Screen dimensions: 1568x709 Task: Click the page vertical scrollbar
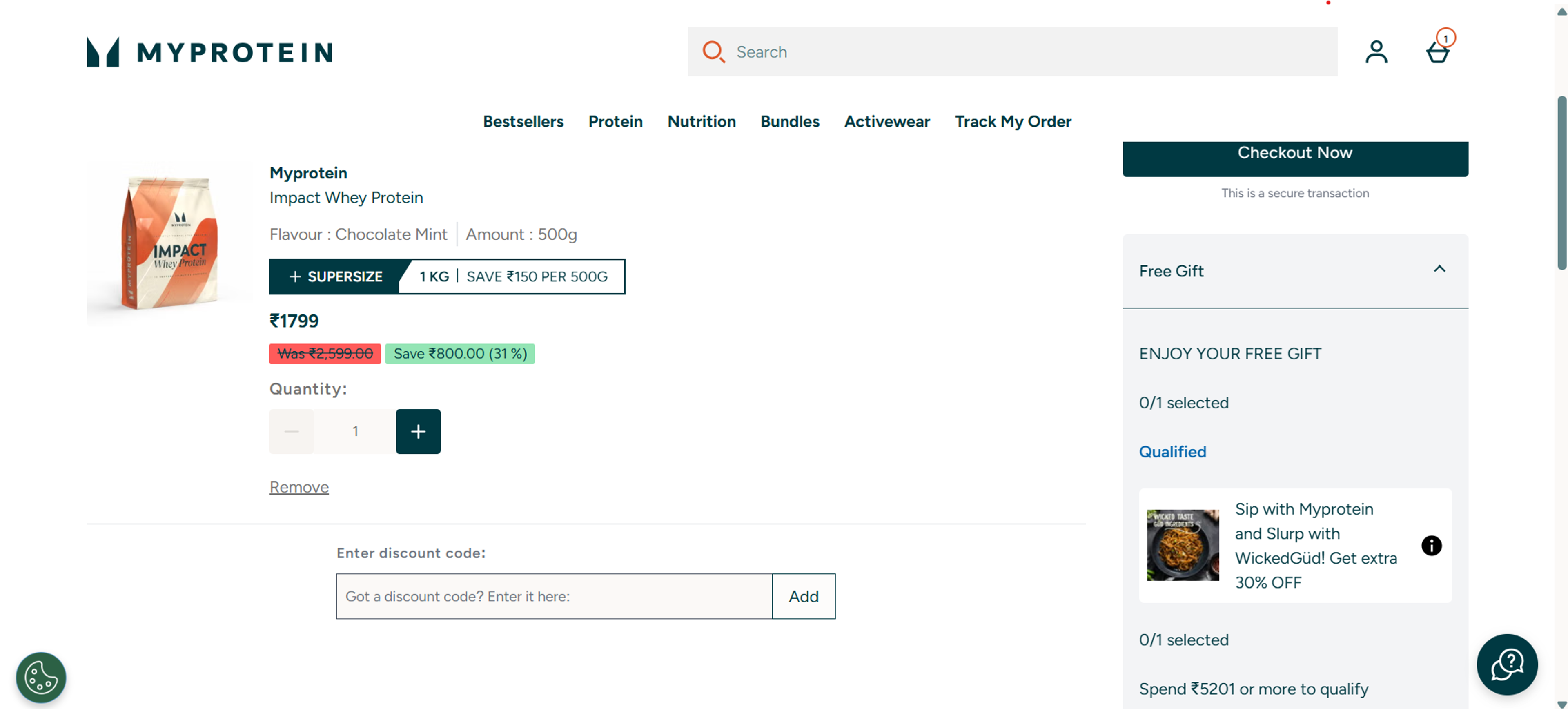pyautogui.click(x=1561, y=183)
